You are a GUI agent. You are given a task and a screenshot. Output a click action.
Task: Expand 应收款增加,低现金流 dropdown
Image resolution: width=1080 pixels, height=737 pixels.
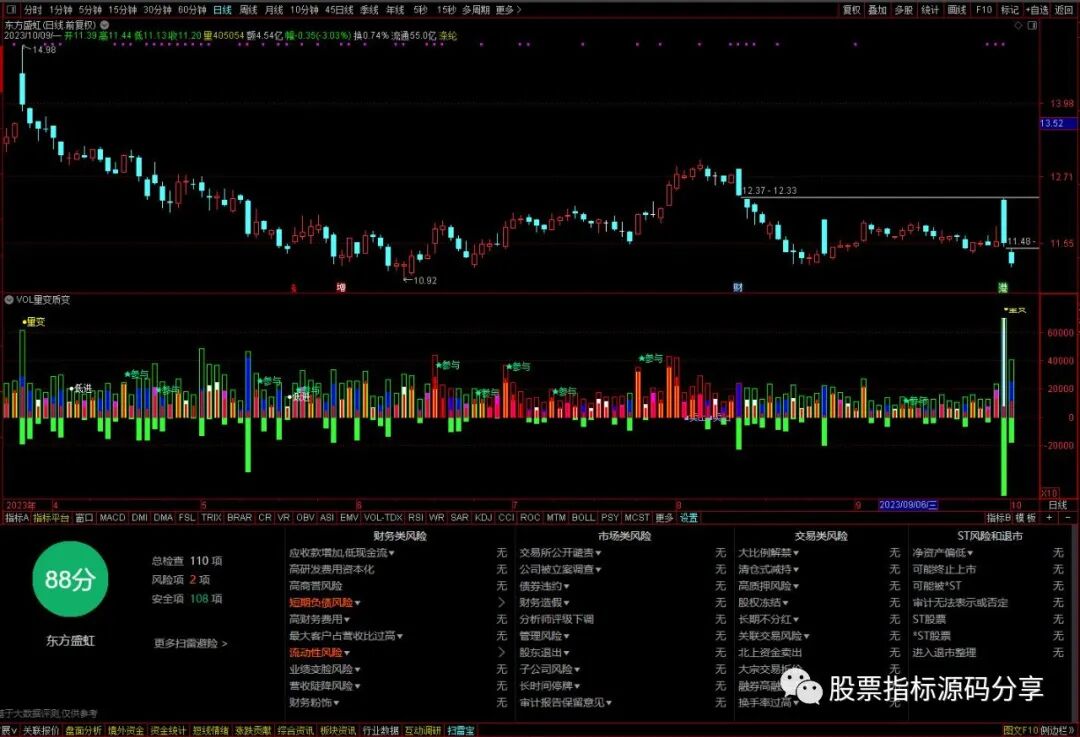342,552
